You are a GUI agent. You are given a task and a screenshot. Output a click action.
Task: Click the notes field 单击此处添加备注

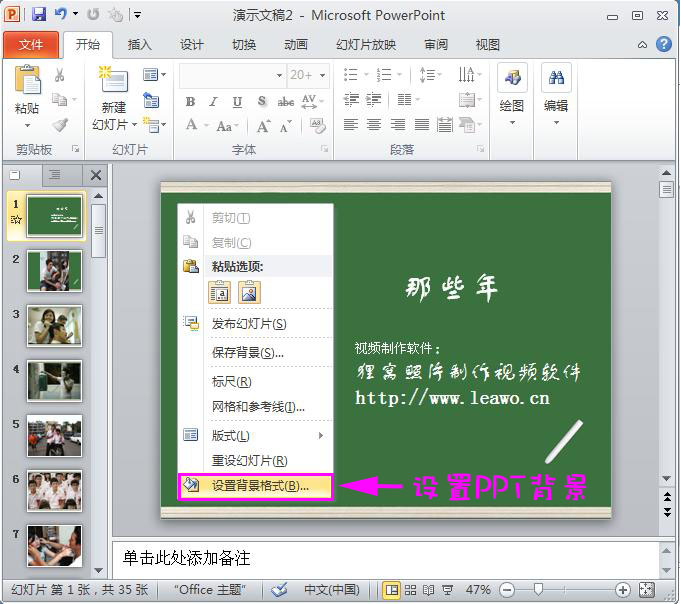tap(386, 558)
